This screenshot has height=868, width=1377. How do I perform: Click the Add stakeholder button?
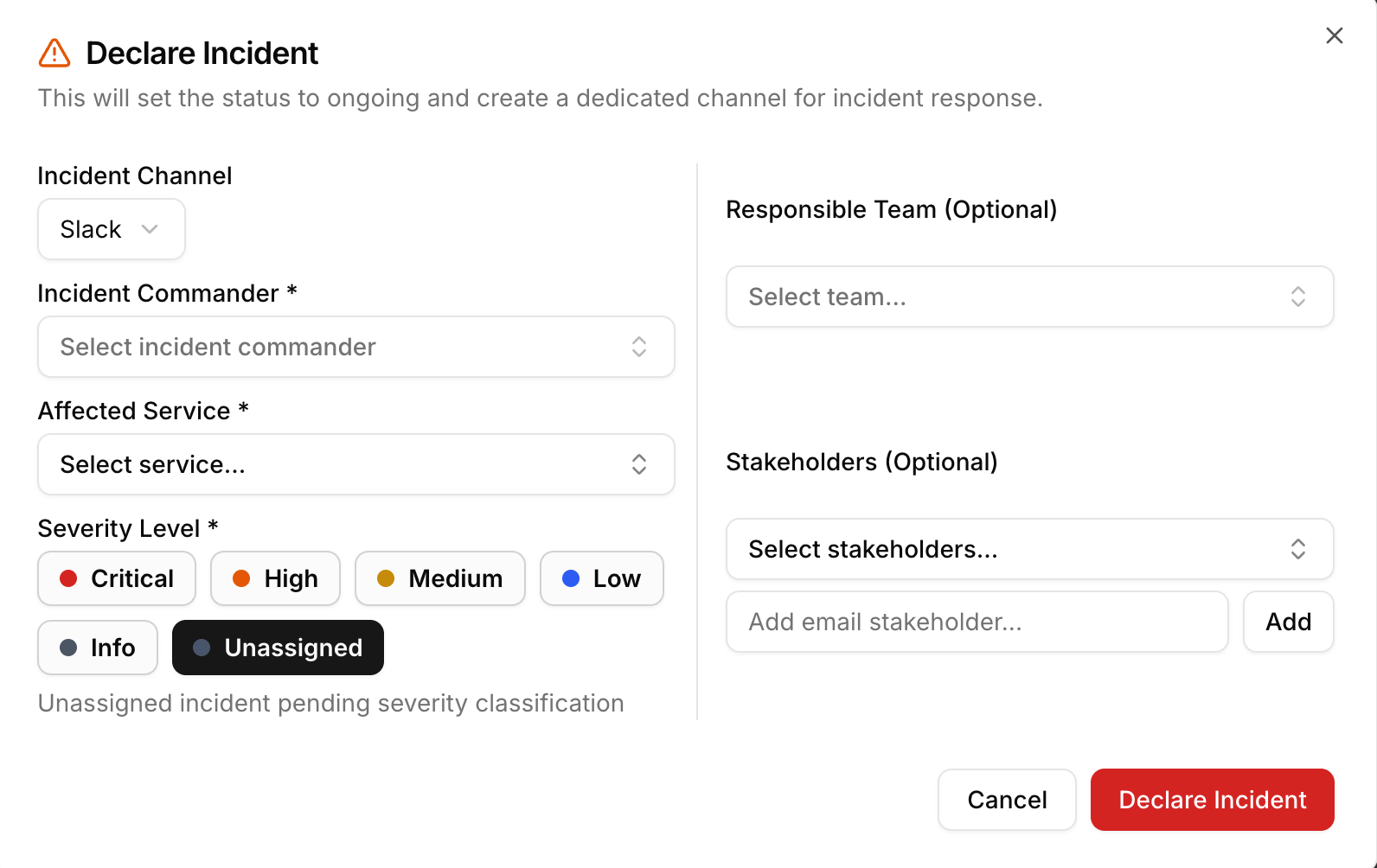click(x=1288, y=622)
